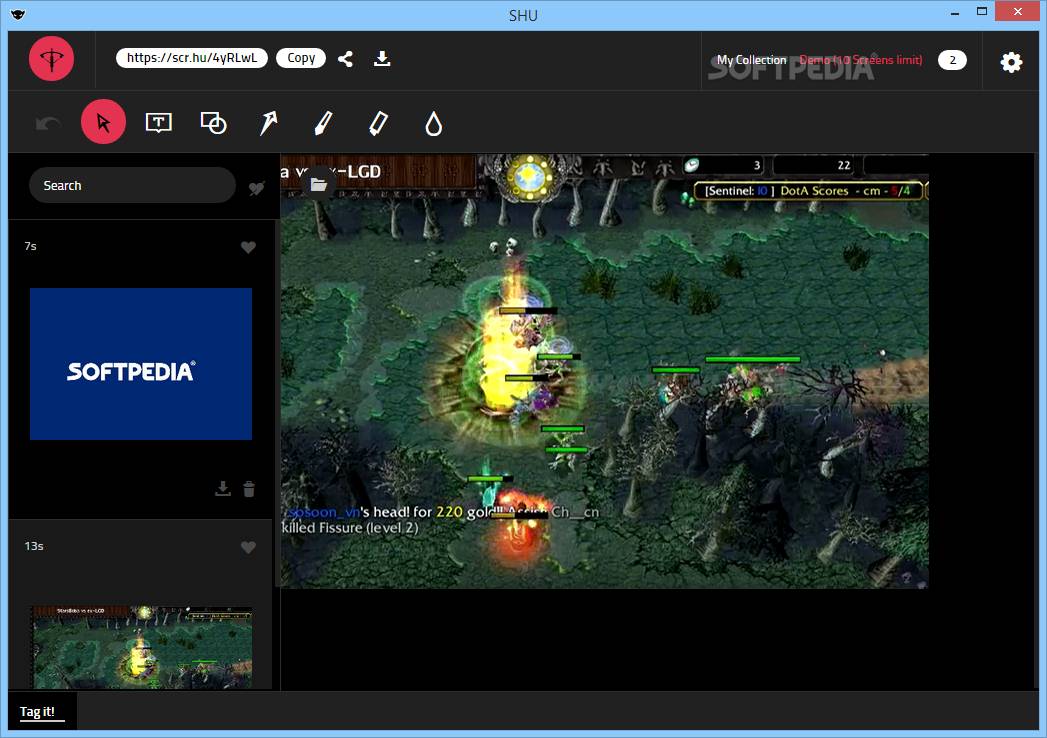Select the pen drawing tool

(x=323, y=123)
